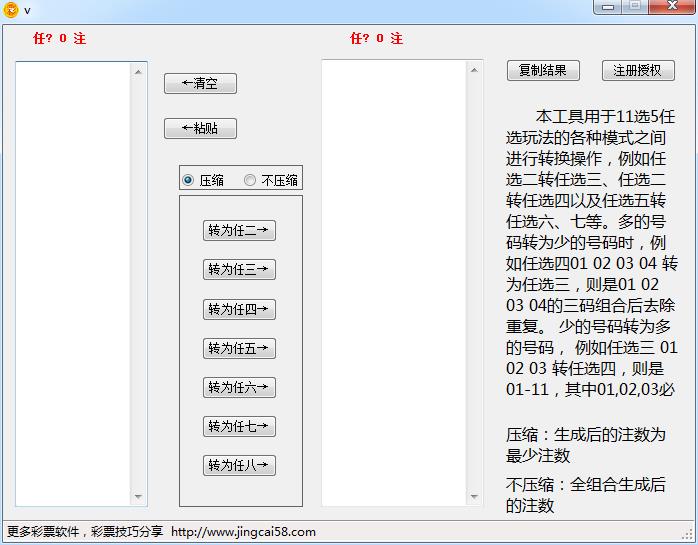Click down arrow of left list scrollbar

tap(138, 497)
